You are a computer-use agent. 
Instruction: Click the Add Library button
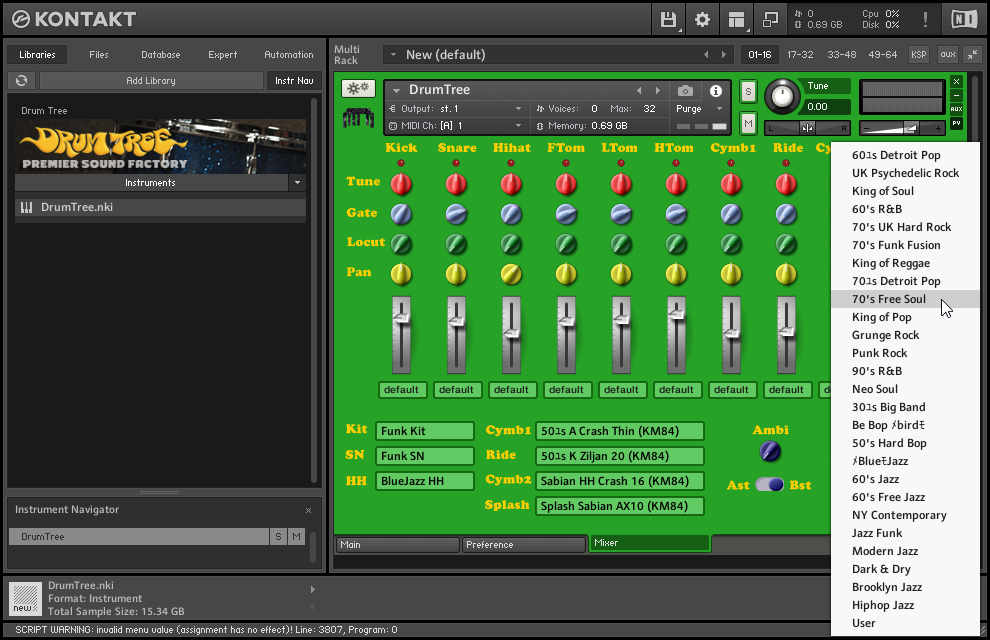tap(151, 81)
